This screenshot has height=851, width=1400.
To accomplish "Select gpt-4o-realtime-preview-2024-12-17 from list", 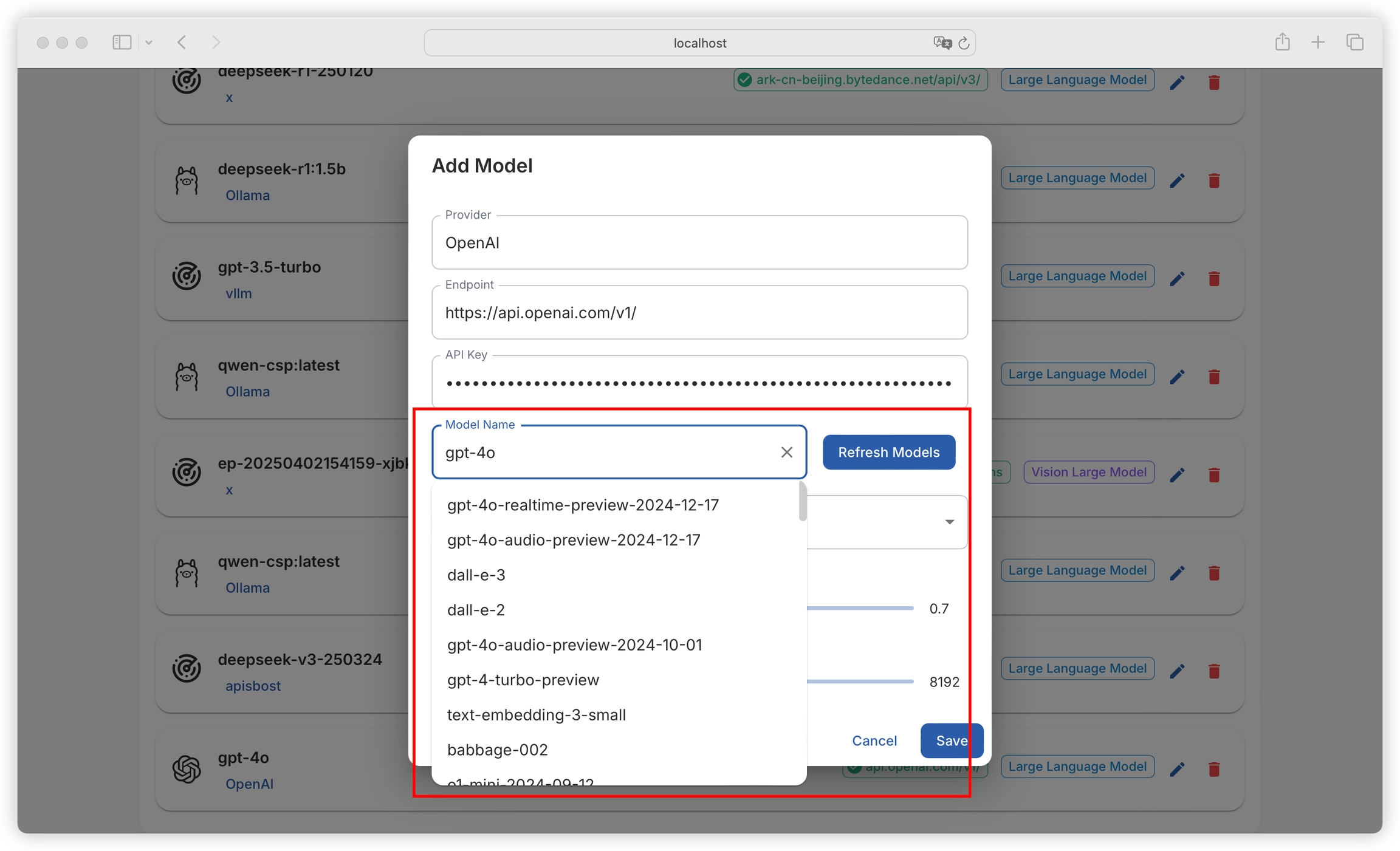I will click(x=582, y=505).
